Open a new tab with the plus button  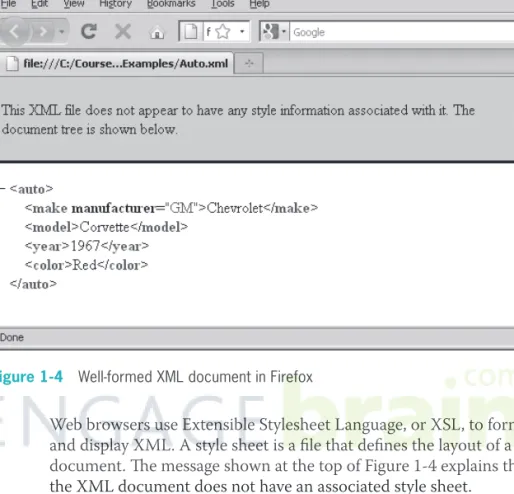249,63
